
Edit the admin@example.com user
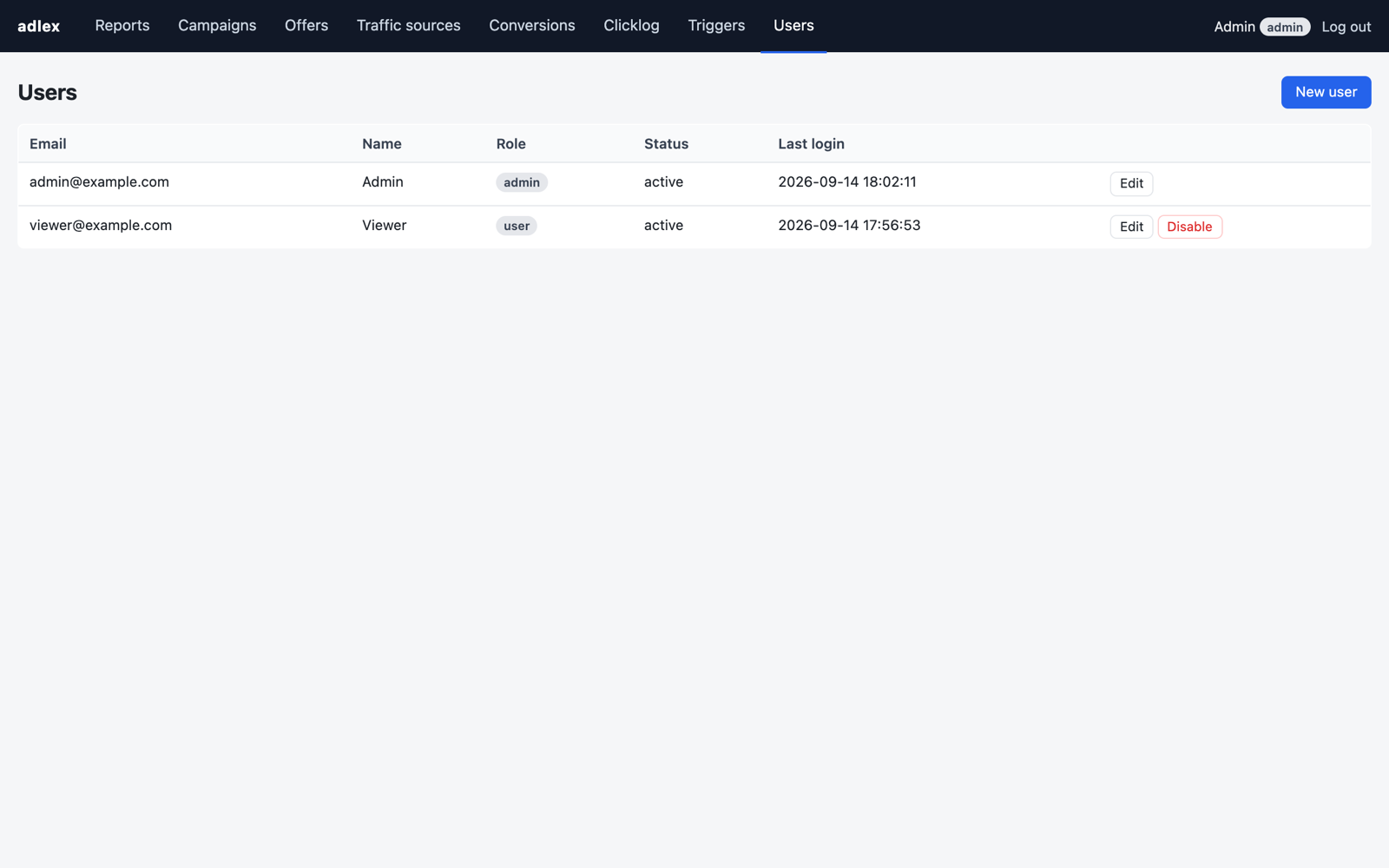[x=1131, y=183]
